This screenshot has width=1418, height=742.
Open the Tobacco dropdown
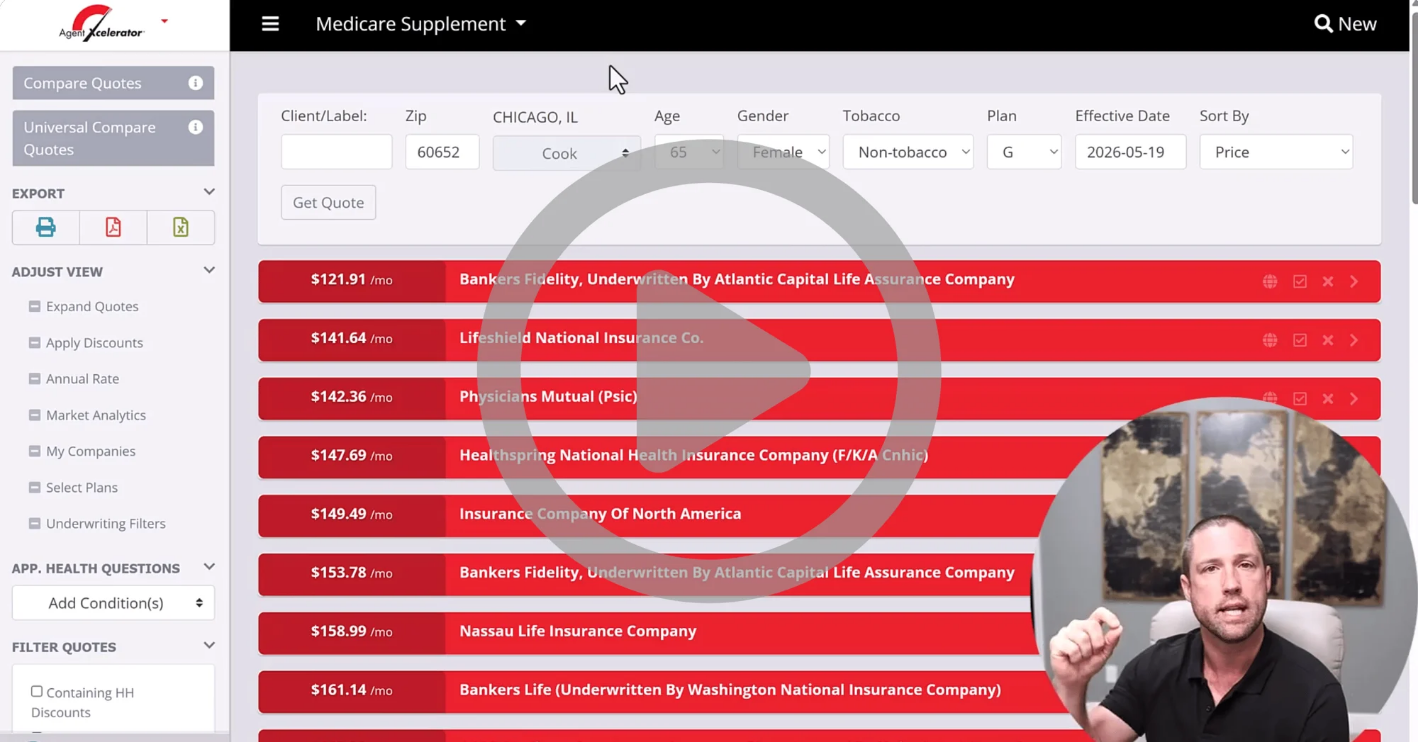908,152
